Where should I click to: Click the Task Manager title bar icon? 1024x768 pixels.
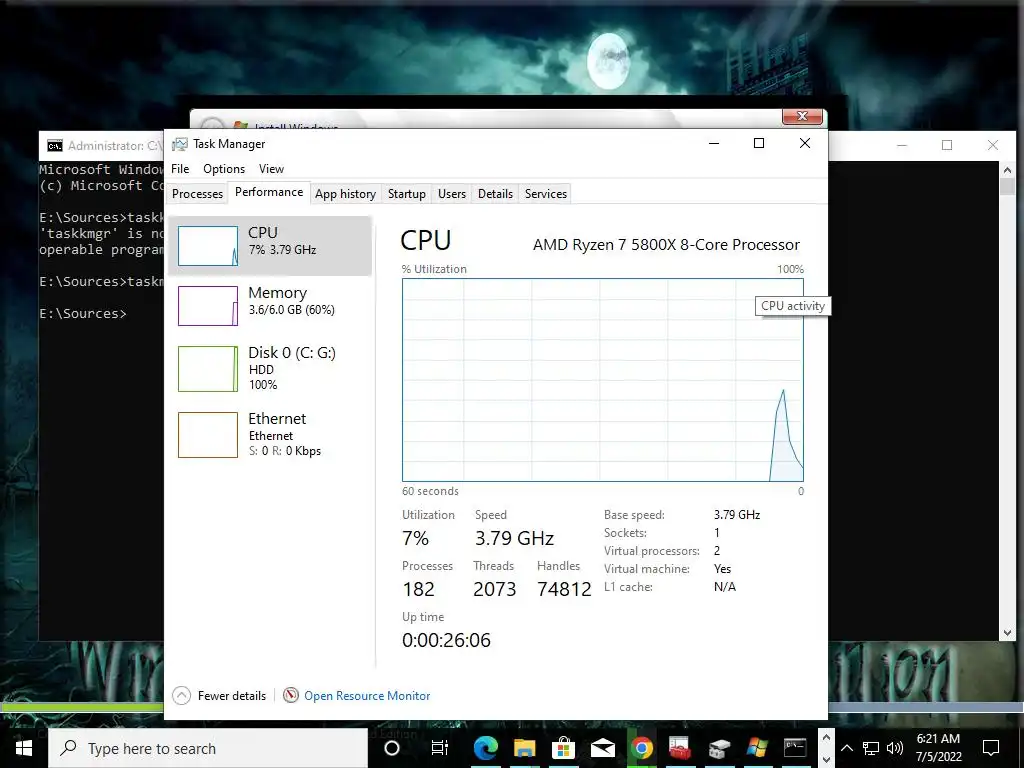[180, 144]
